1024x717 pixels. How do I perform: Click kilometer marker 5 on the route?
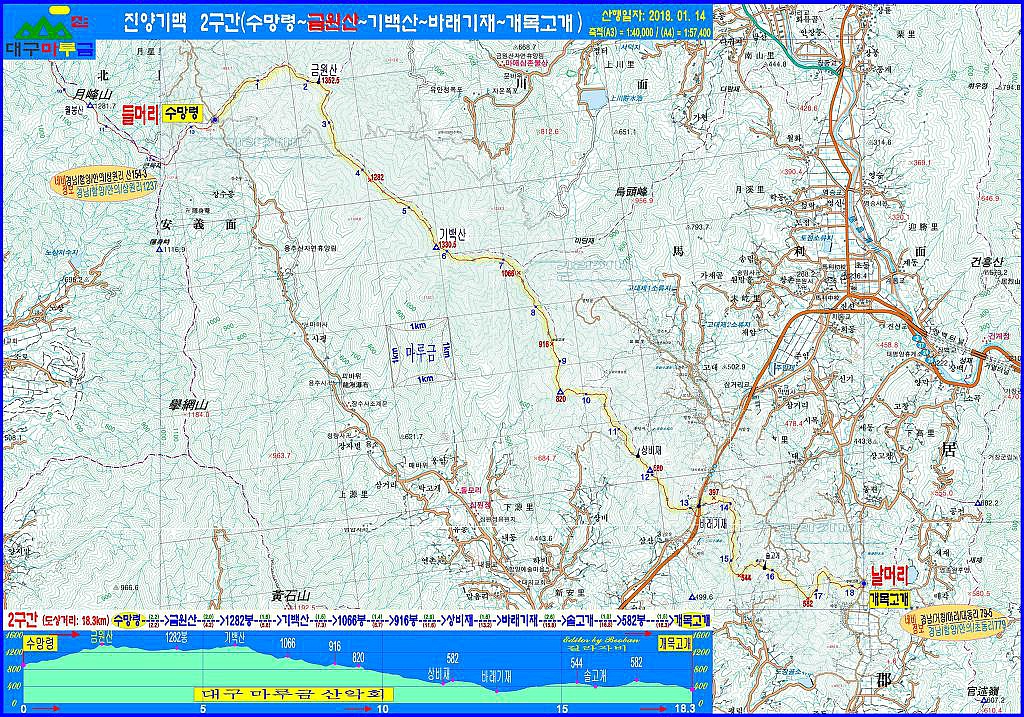(x=404, y=211)
